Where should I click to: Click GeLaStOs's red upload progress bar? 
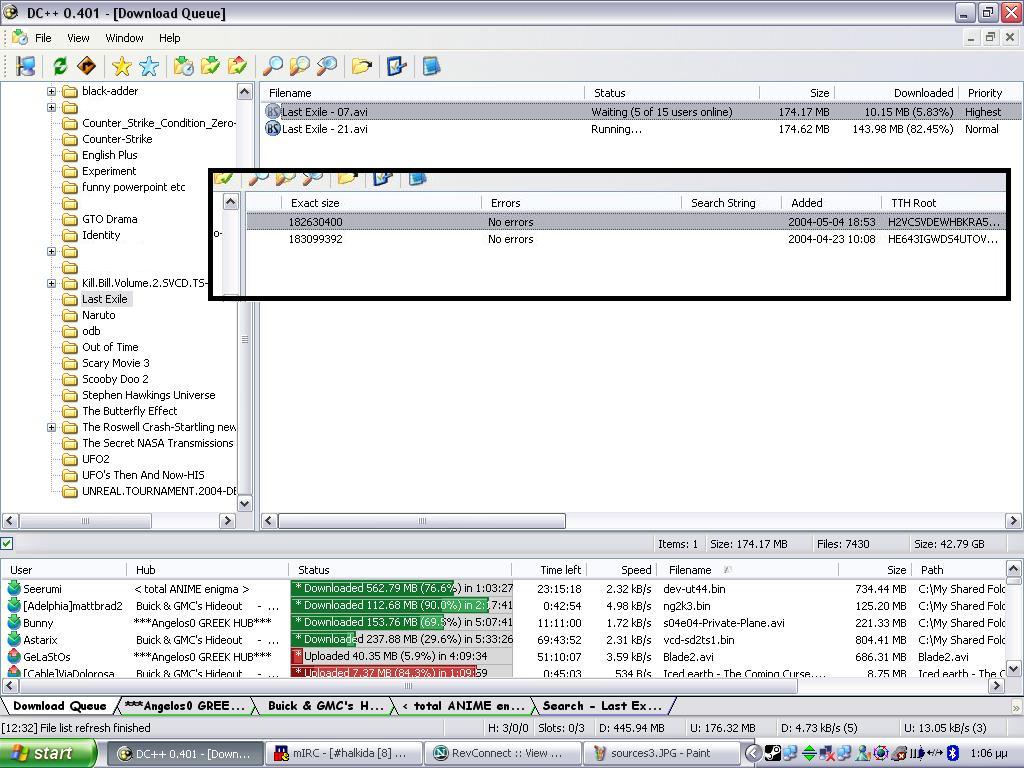click(x=402, y=656)
